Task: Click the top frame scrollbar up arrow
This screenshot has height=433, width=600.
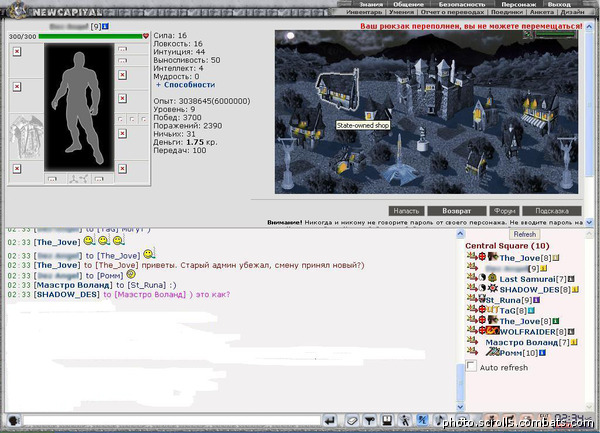Action: coord(589,27)
